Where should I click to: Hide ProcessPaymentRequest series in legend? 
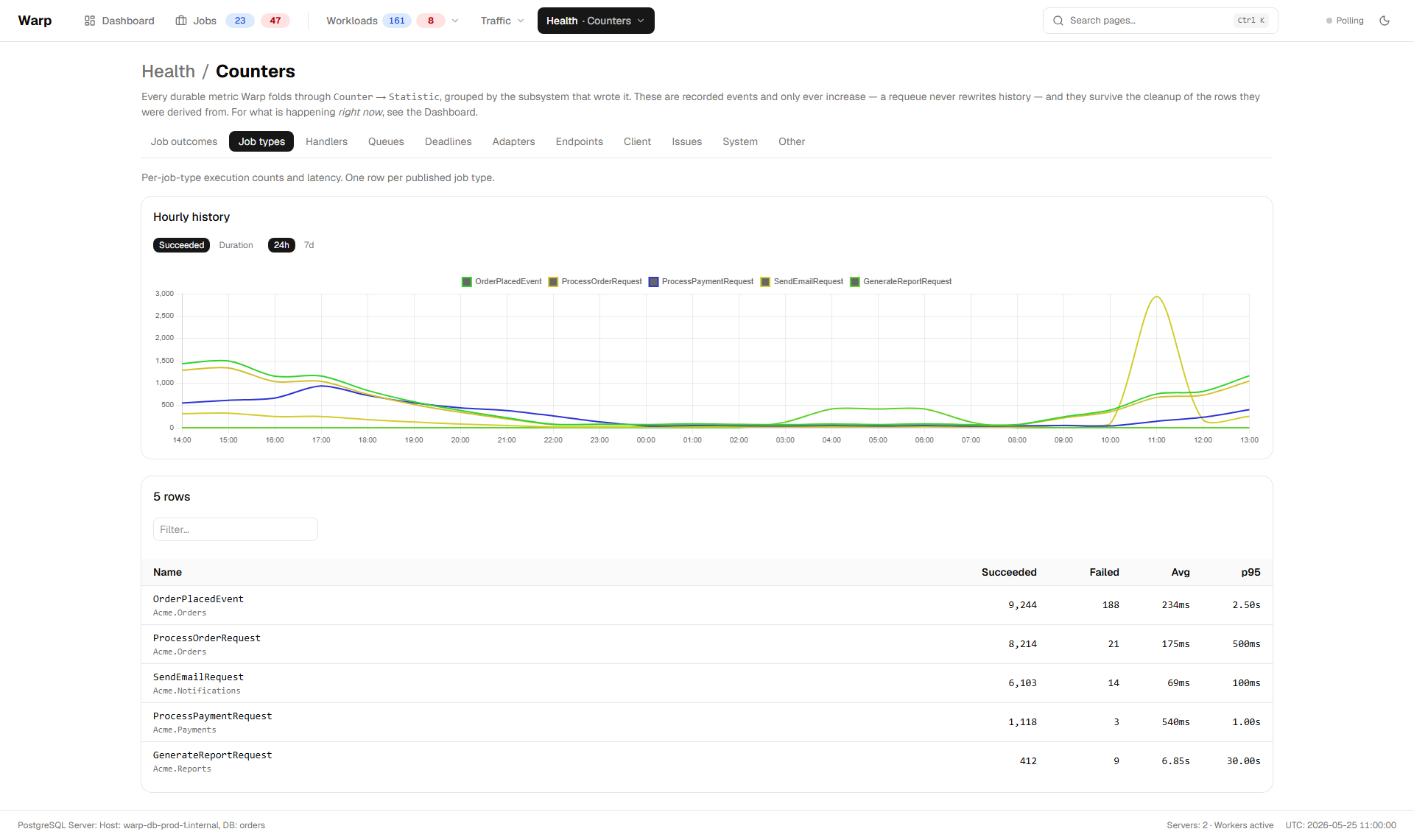653,282
